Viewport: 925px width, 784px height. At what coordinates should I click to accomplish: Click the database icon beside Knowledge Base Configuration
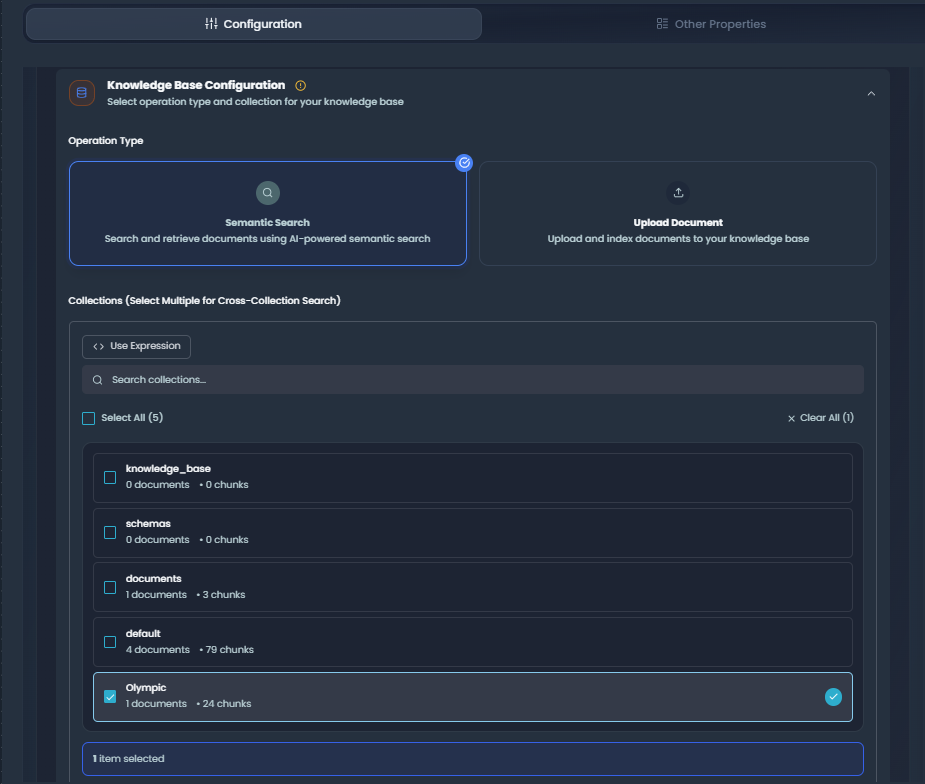tap(82, 93)
